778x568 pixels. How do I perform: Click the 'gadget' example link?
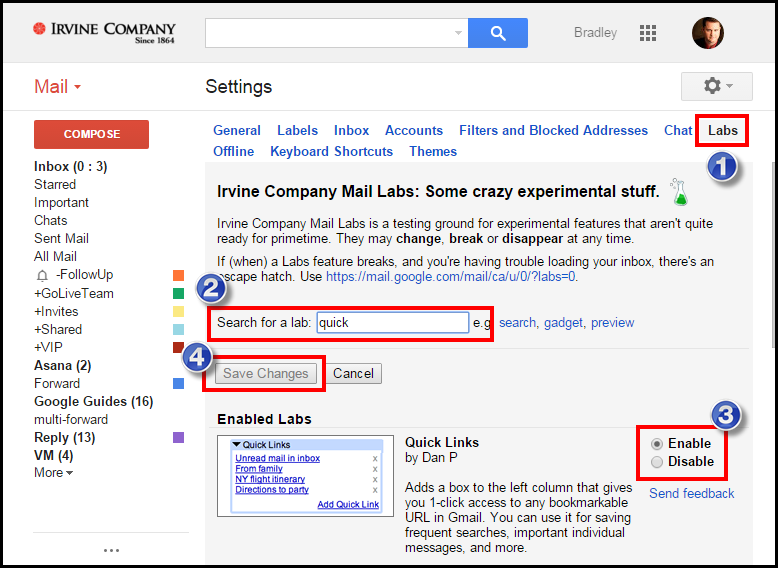563,322
